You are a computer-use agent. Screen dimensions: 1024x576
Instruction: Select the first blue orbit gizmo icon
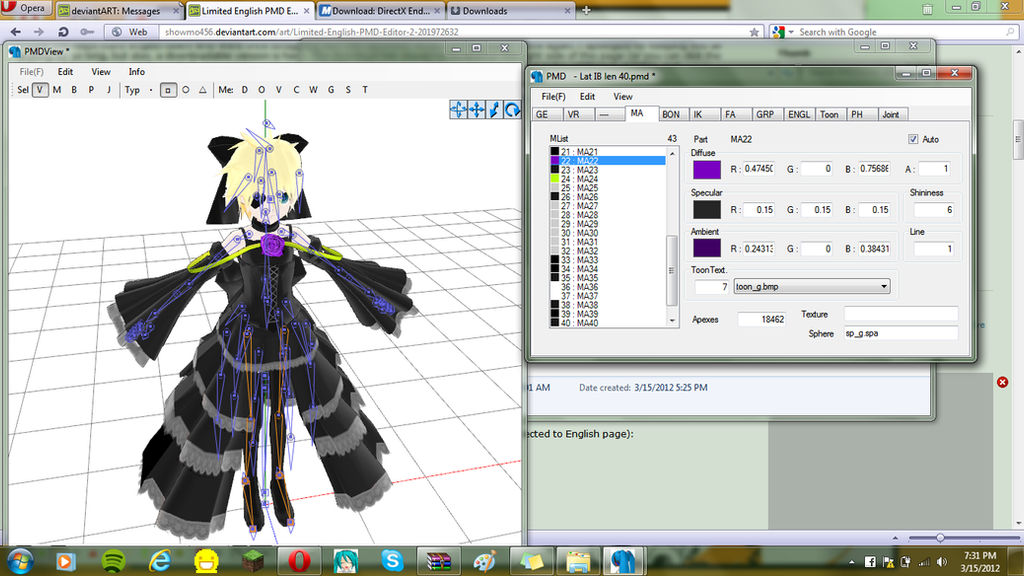(458, 110)
